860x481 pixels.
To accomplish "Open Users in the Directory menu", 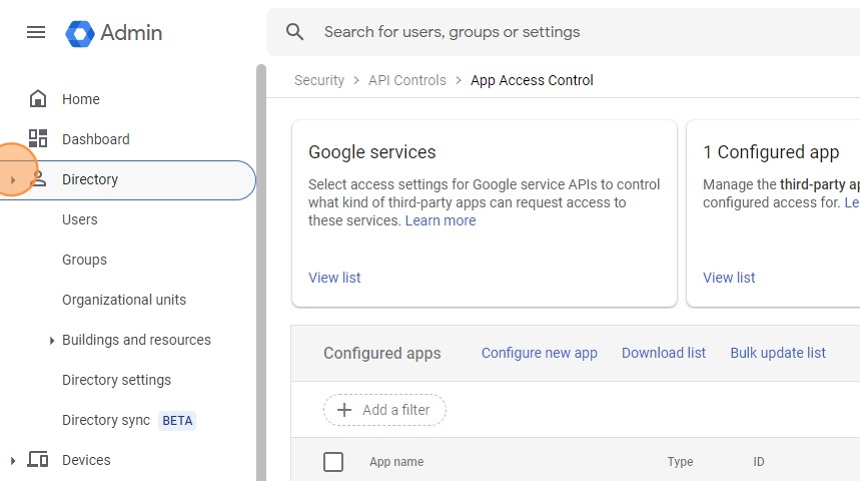I will point(80,220).
